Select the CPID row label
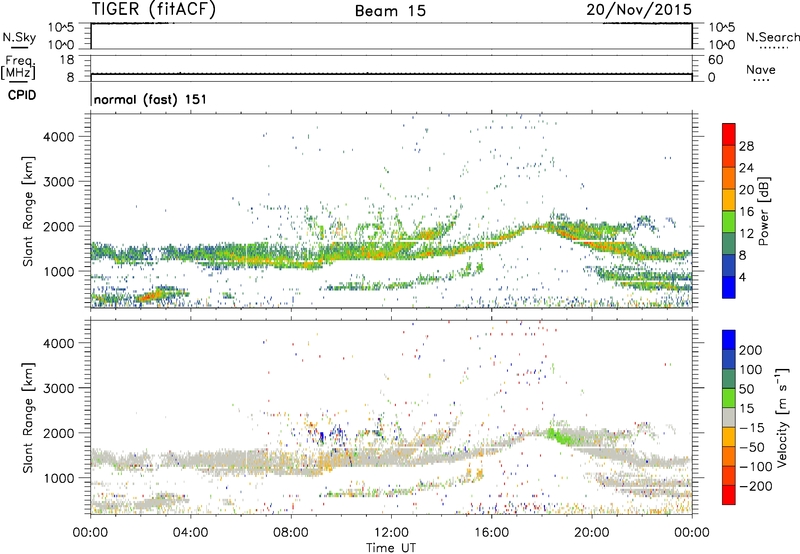 (22, 95)
